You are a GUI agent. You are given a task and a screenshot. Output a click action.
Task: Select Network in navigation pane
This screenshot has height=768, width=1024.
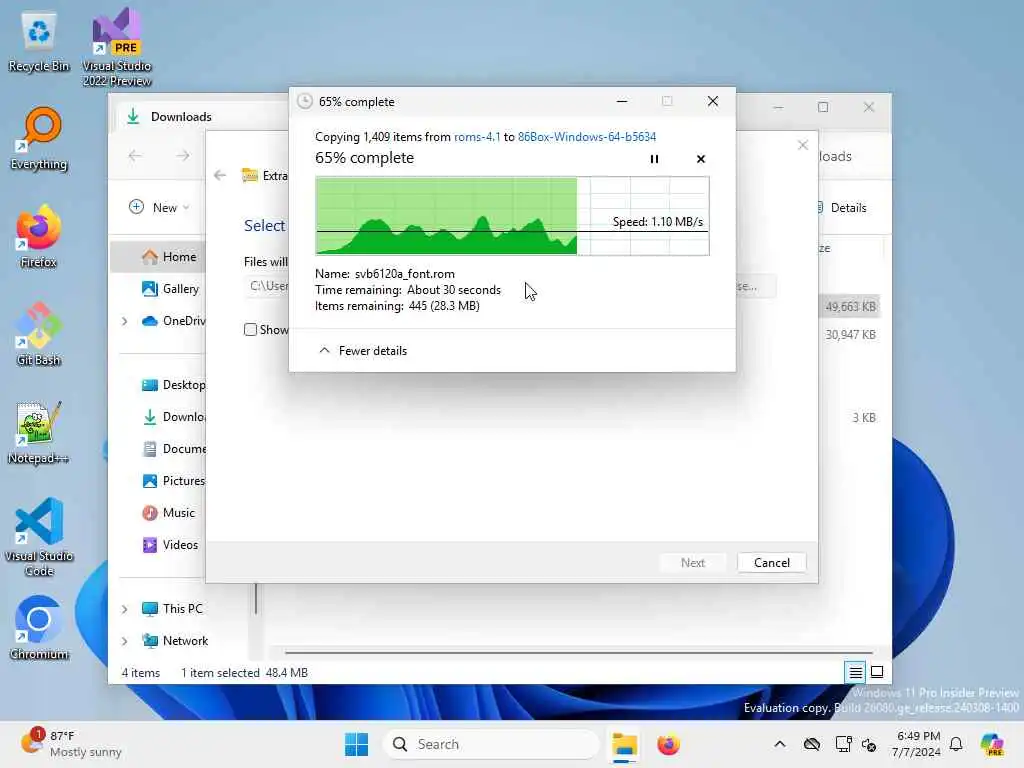tap(175, 641)
